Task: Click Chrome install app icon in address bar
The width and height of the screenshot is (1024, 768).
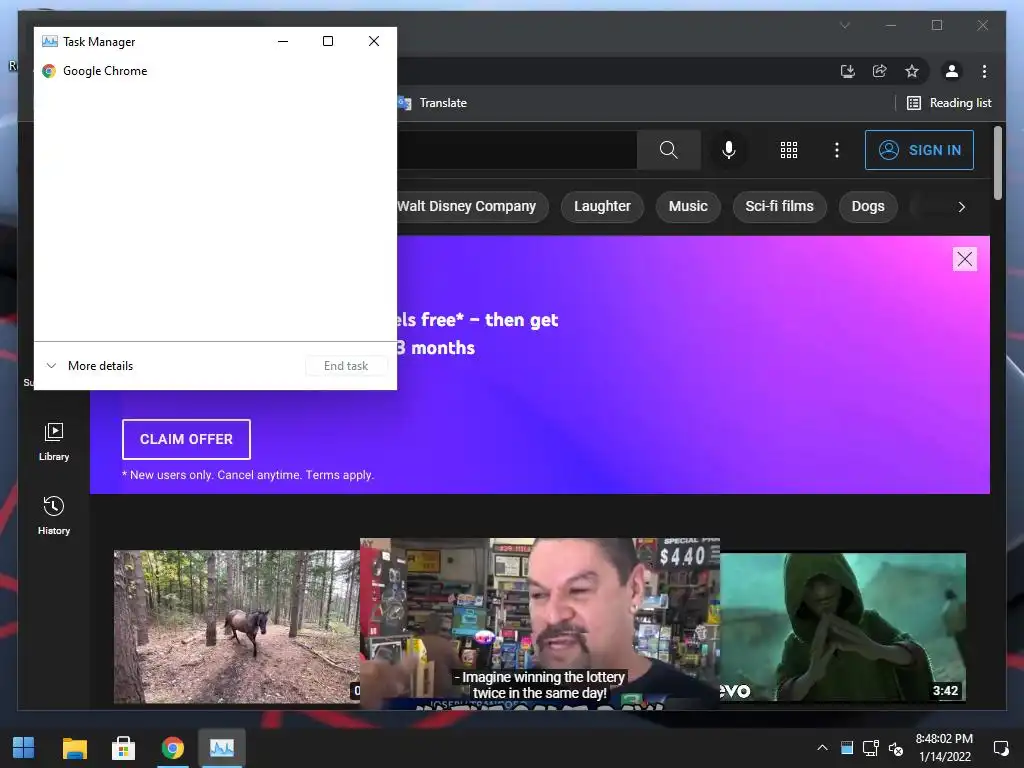Action: (848, 71)
